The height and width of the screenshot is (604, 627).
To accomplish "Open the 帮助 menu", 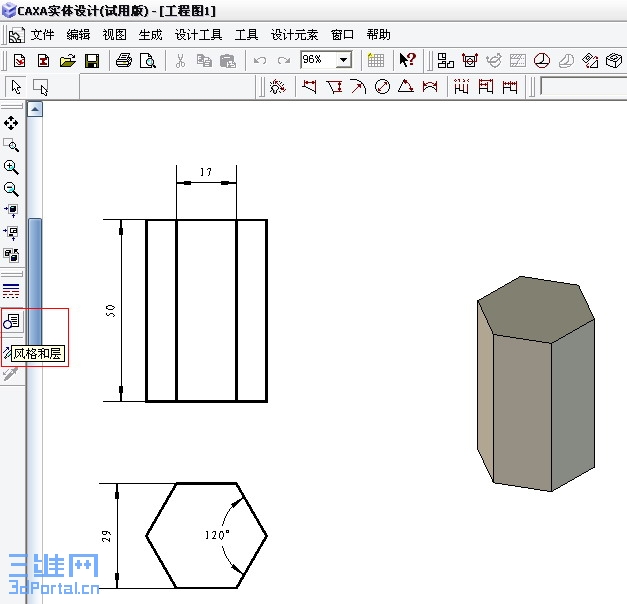I will 378,35.
